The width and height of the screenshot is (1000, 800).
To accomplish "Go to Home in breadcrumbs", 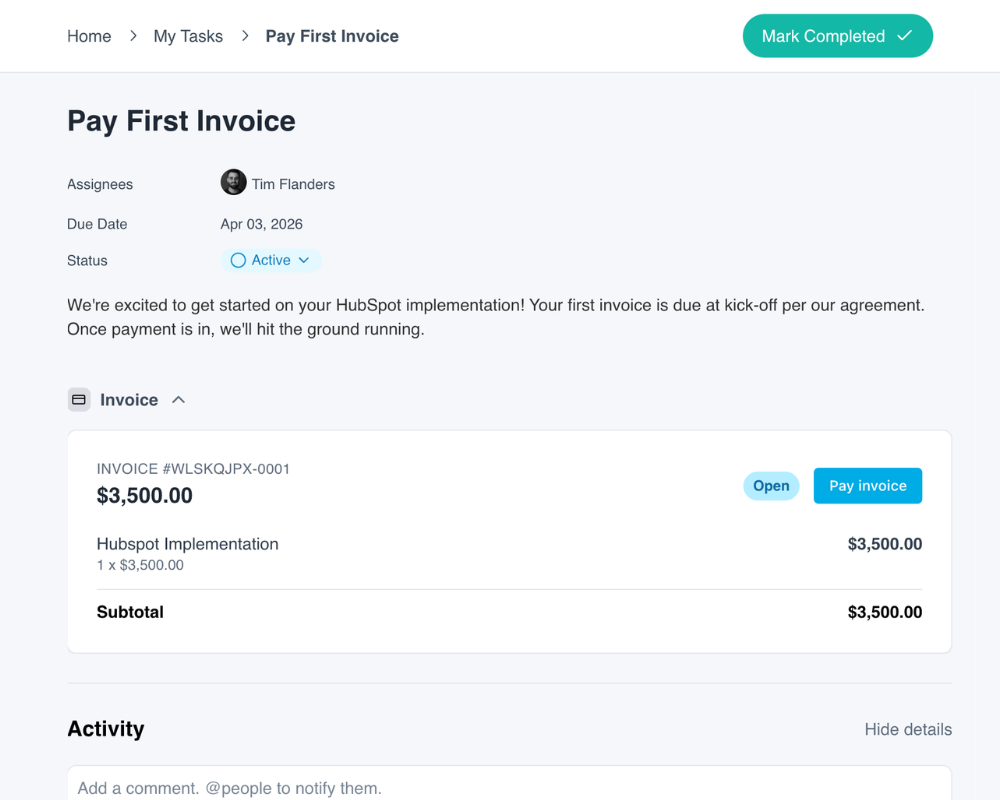I will [x=89, y=36].
